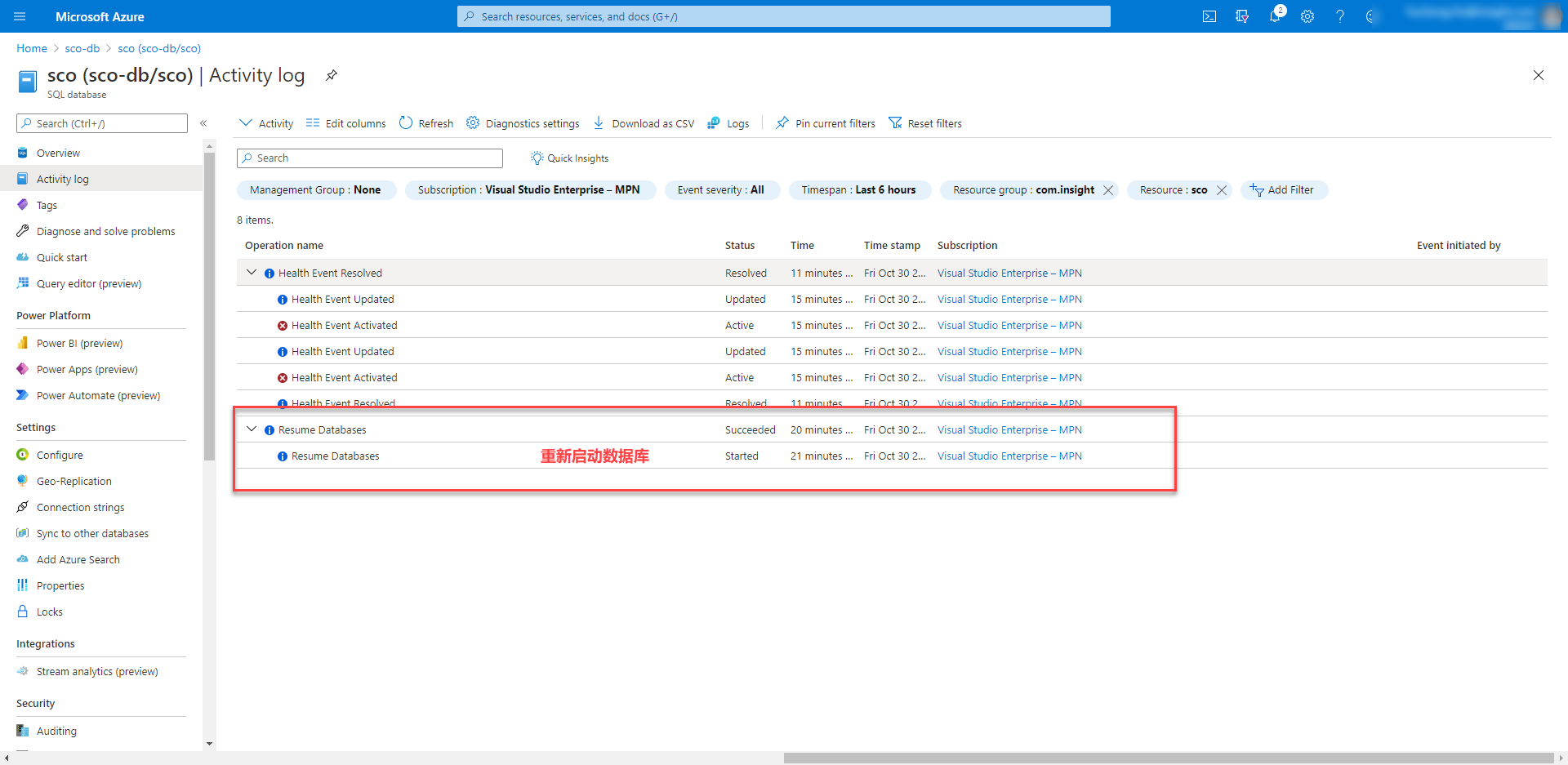The width and height of the screenshot is (1568, 765).
Task: Change the Event severity filter
Action: tap(721, 190)
